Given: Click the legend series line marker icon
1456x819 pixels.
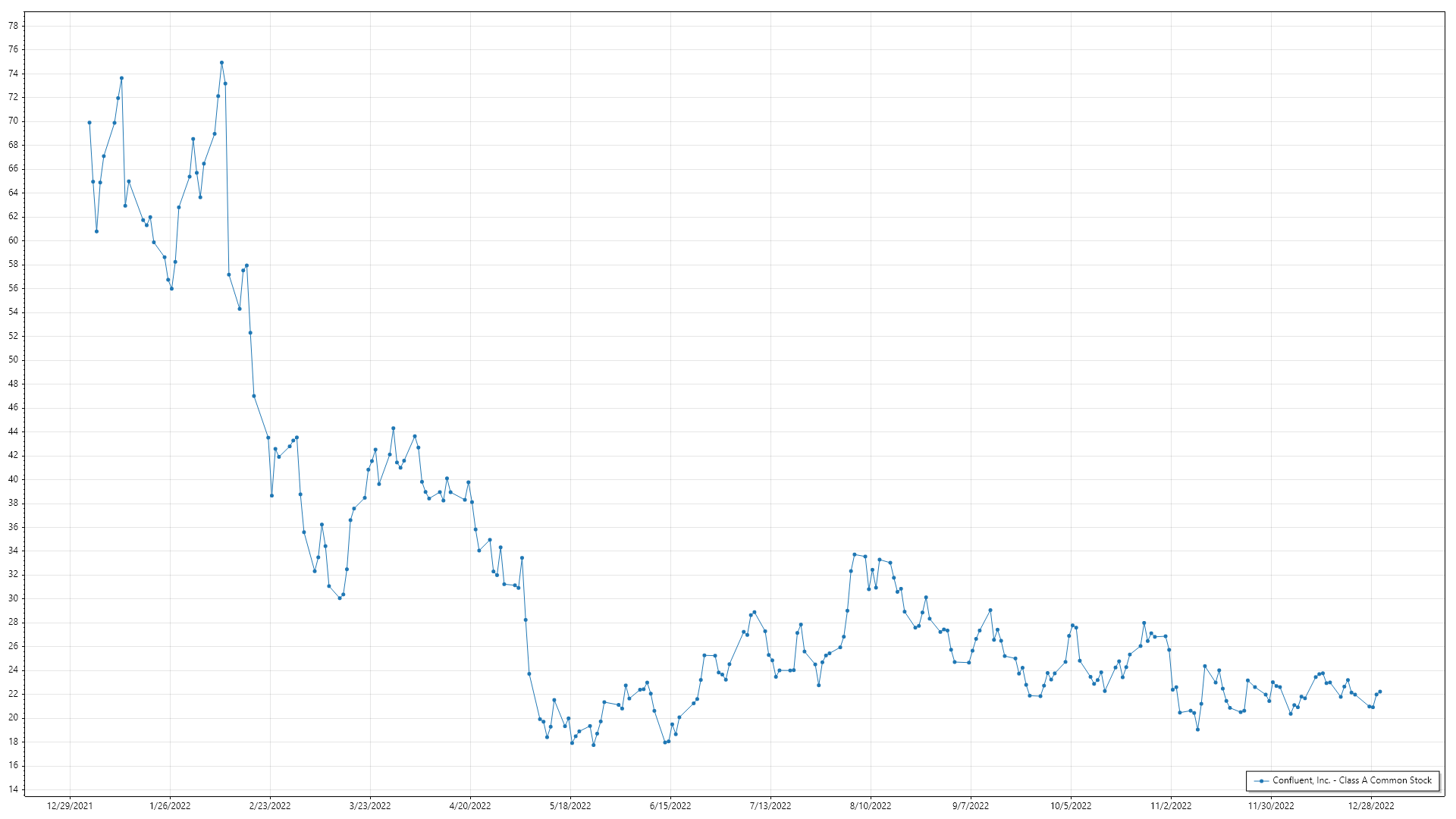Looking at the screenshot, I should tap(1261, 781).
